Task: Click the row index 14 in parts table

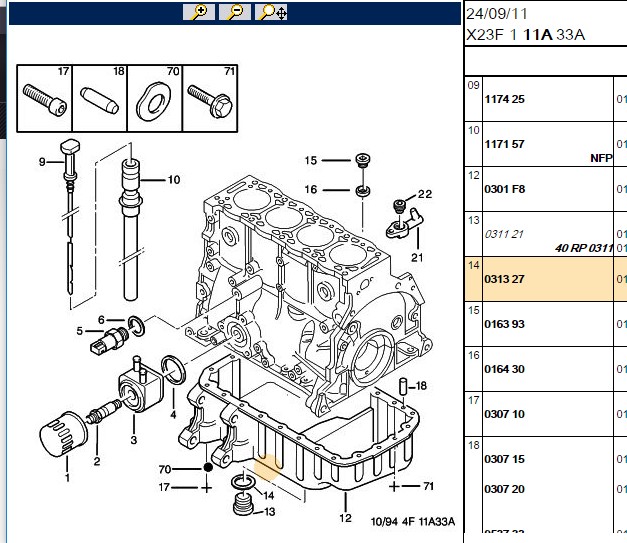Action: (473, 265)
